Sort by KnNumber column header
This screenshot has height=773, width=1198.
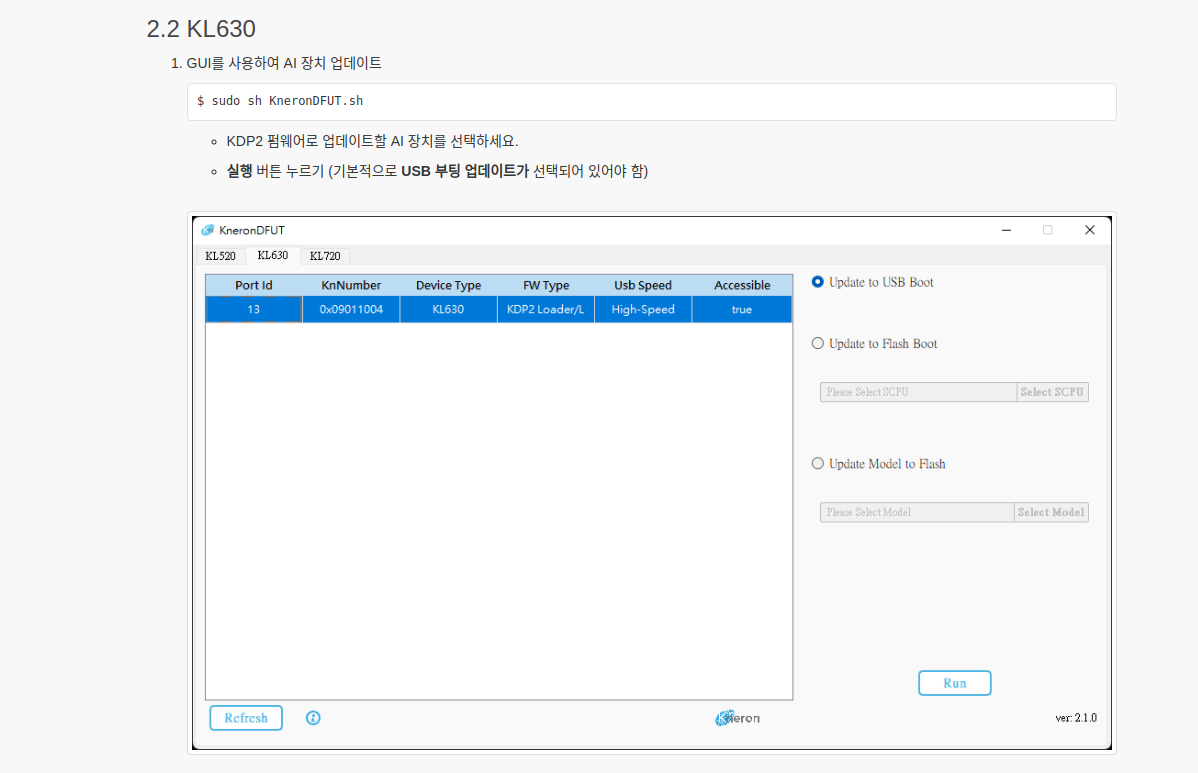pyautogui.click(x=351, y=285)
